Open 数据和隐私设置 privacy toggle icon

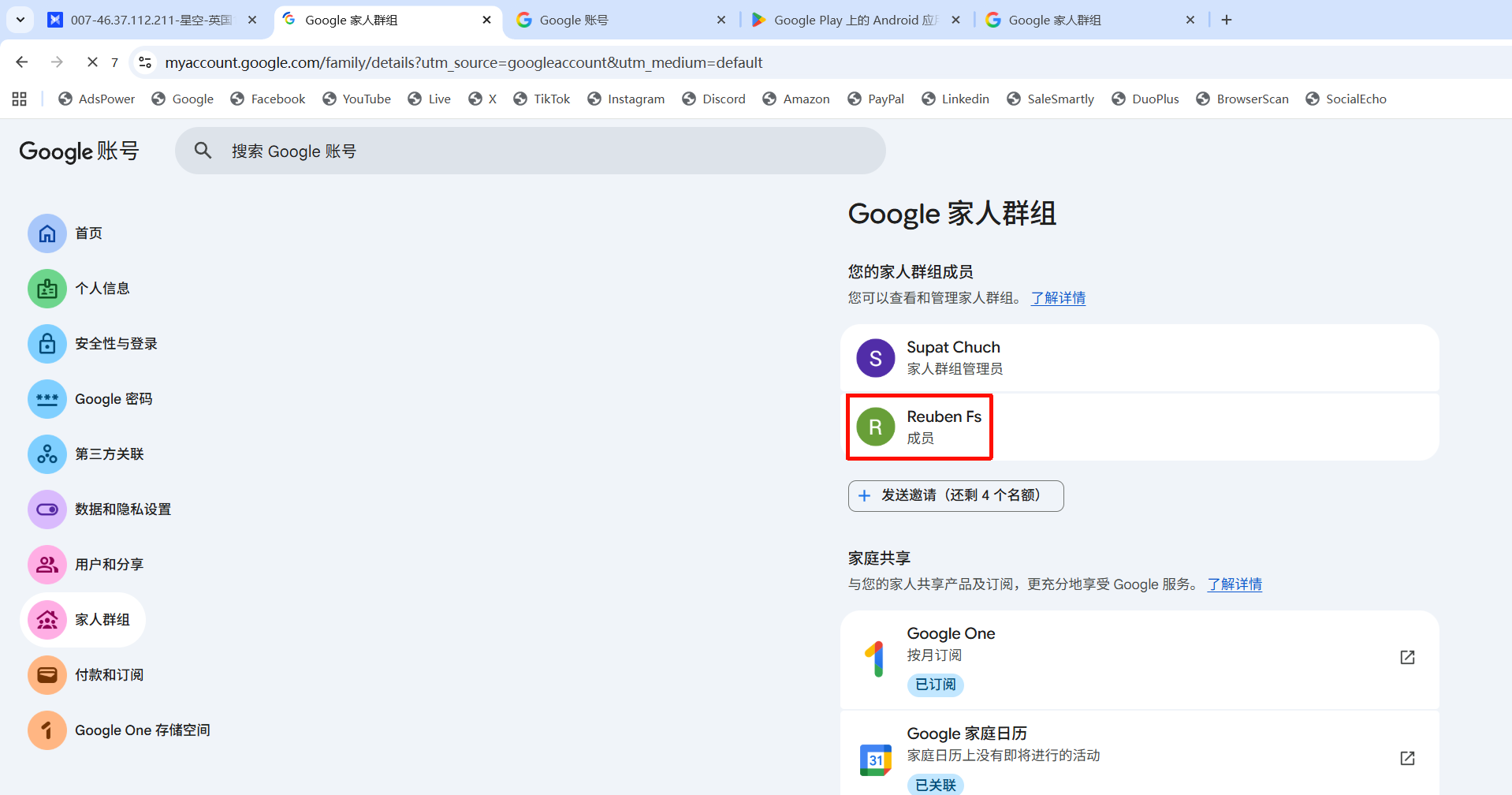click(x=47, y=509)
